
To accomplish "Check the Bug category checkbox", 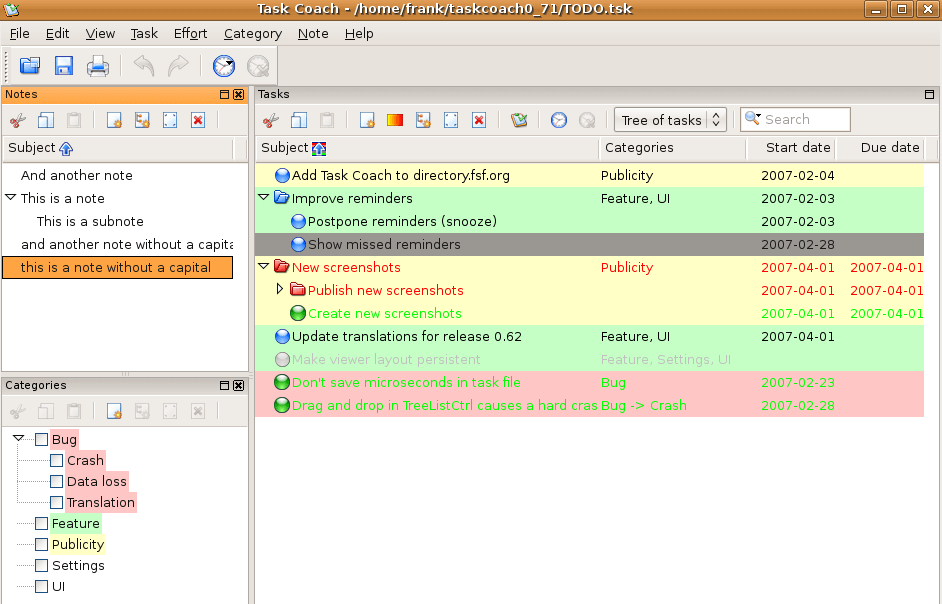I will click(x=41, y=439).
